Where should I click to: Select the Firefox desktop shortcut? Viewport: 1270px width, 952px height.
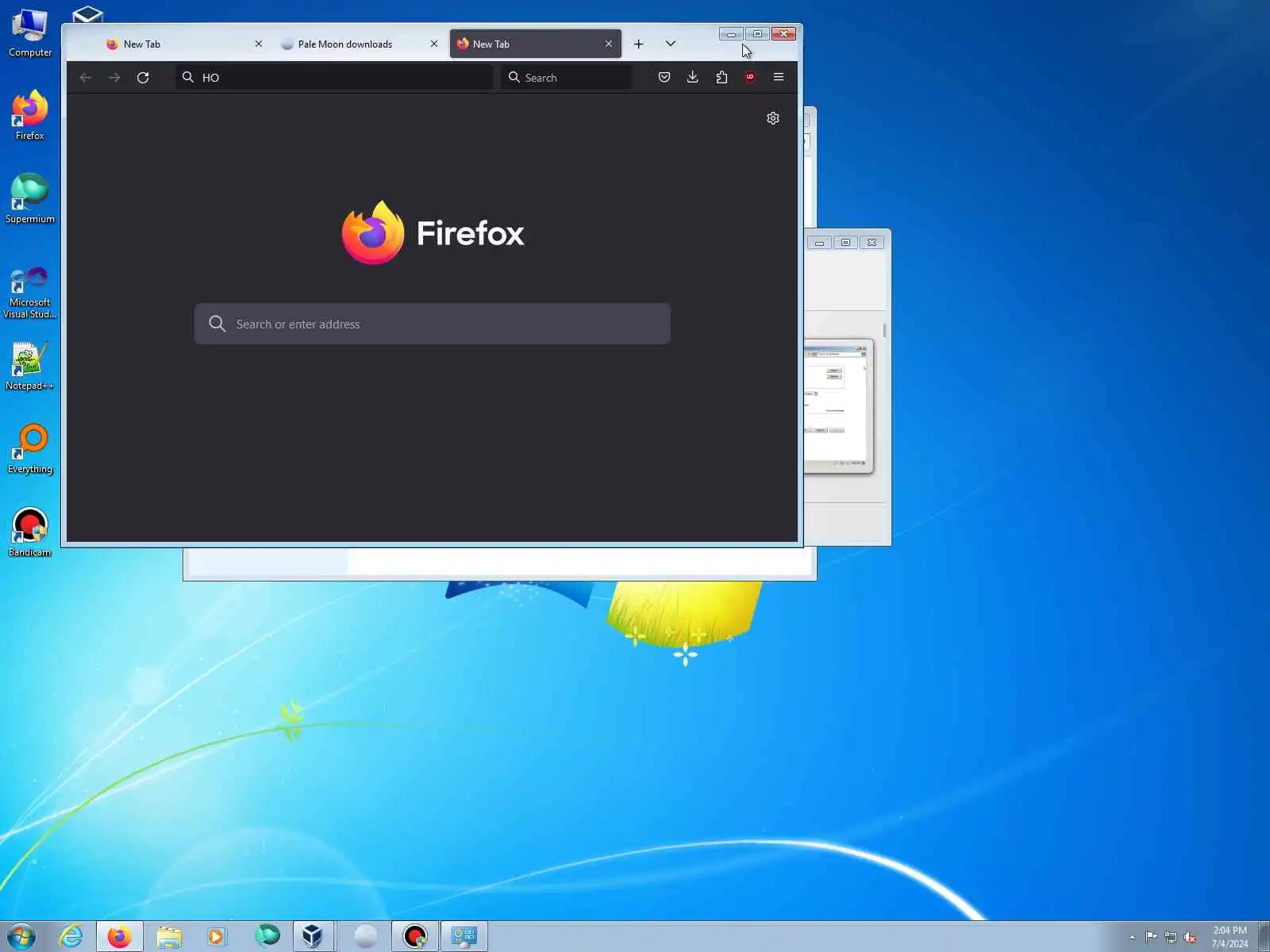coord(30,116)
